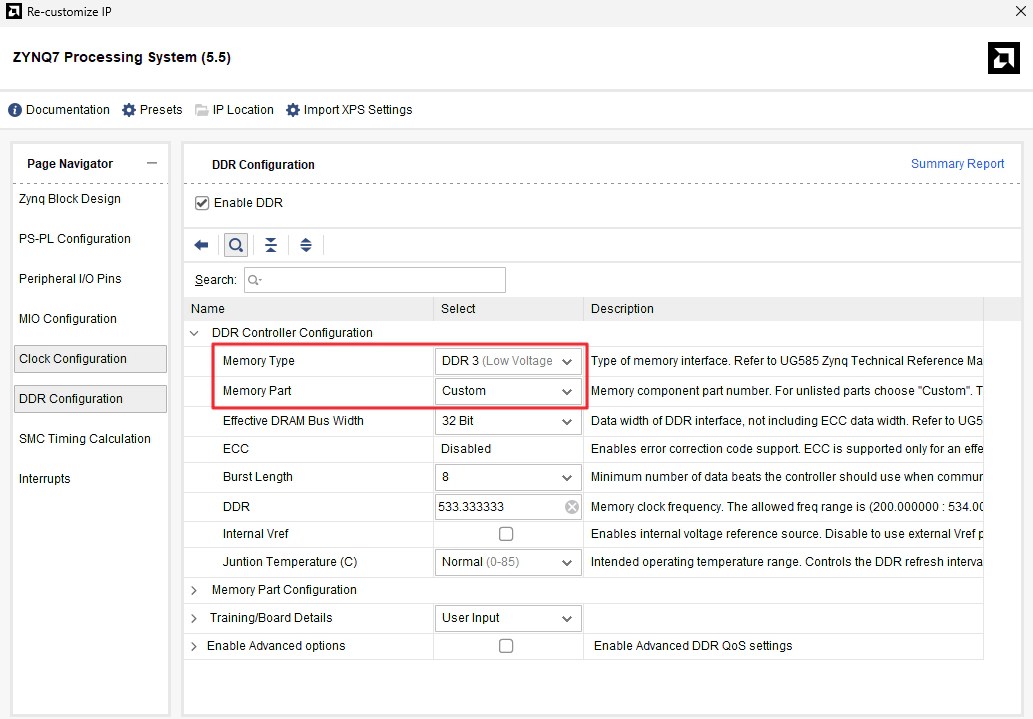Screen dimensions: 1033x719
Task: Open the Memory Type dropdown
Action: pos(508,361)
